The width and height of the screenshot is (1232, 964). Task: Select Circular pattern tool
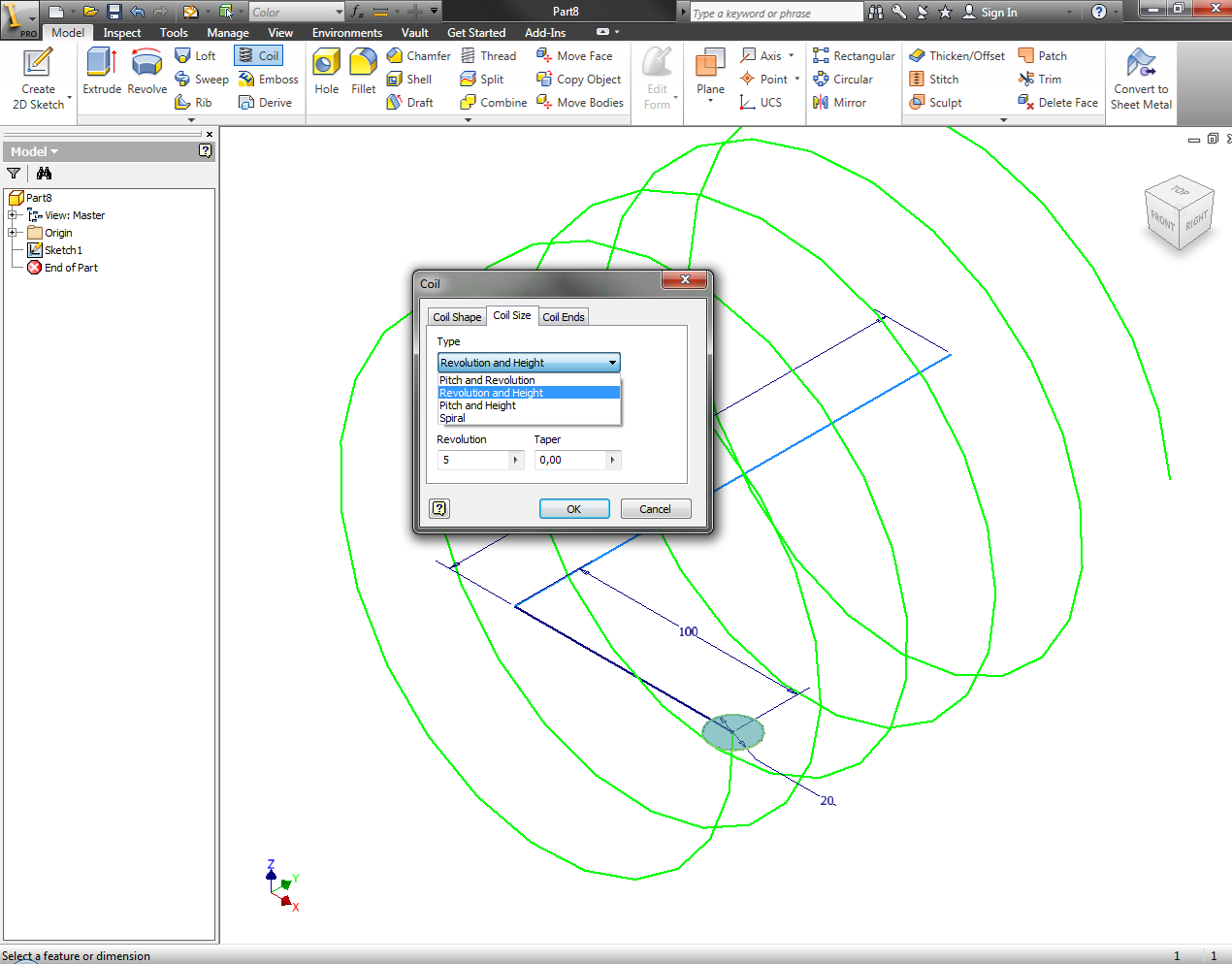(x=843, y=80)
